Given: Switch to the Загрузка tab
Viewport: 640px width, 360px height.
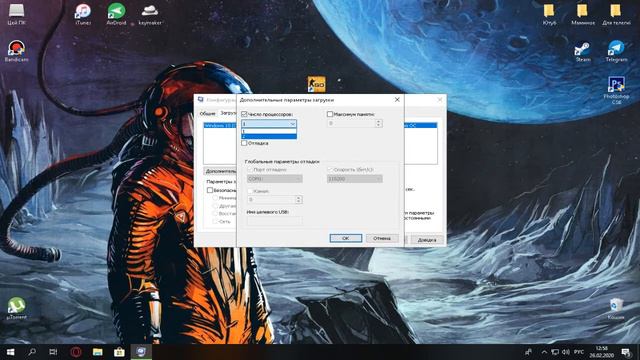Looking at the screenshot, I should (x=227, y=113).
